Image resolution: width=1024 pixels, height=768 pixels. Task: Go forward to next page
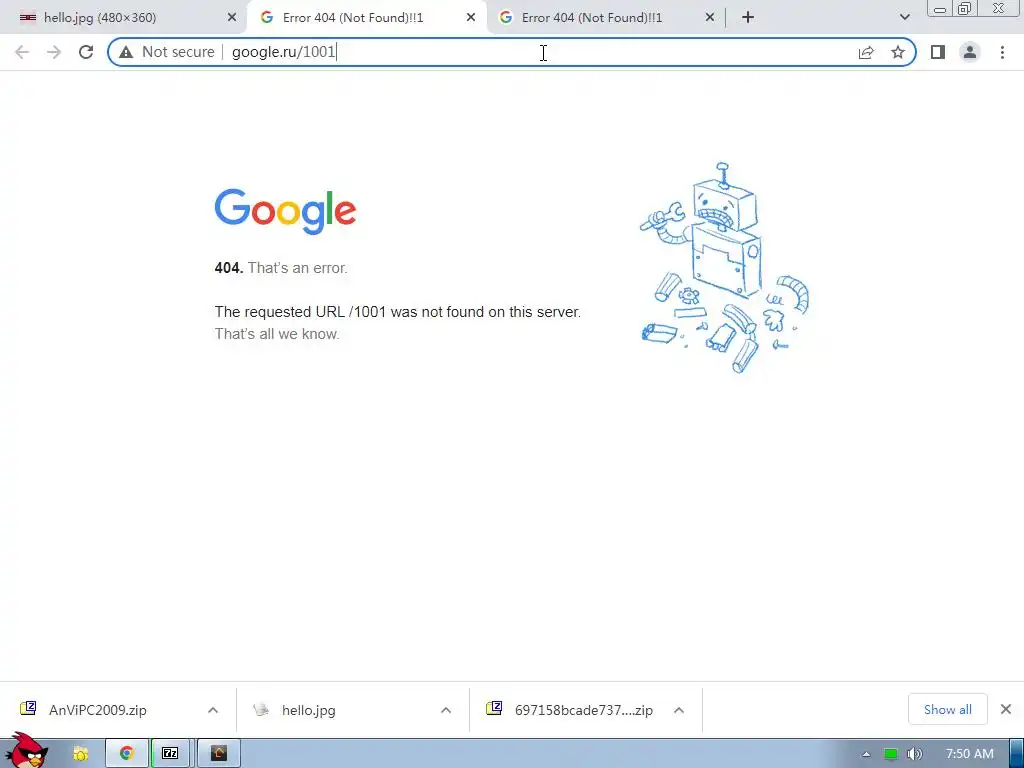pos(54,52)
